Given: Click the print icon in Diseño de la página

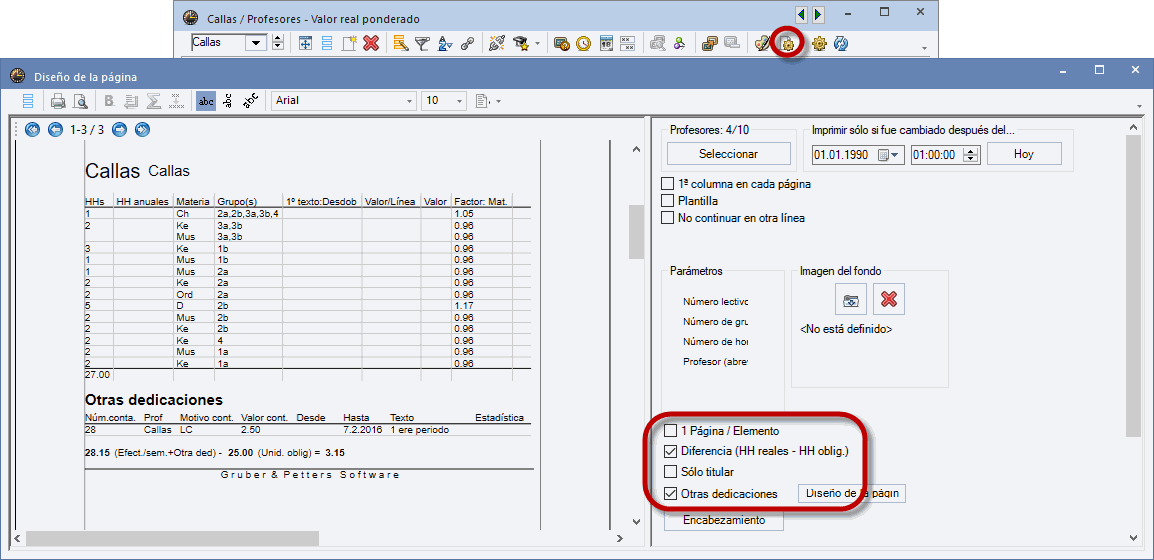Looking at the screenshot, I should 58,101.
